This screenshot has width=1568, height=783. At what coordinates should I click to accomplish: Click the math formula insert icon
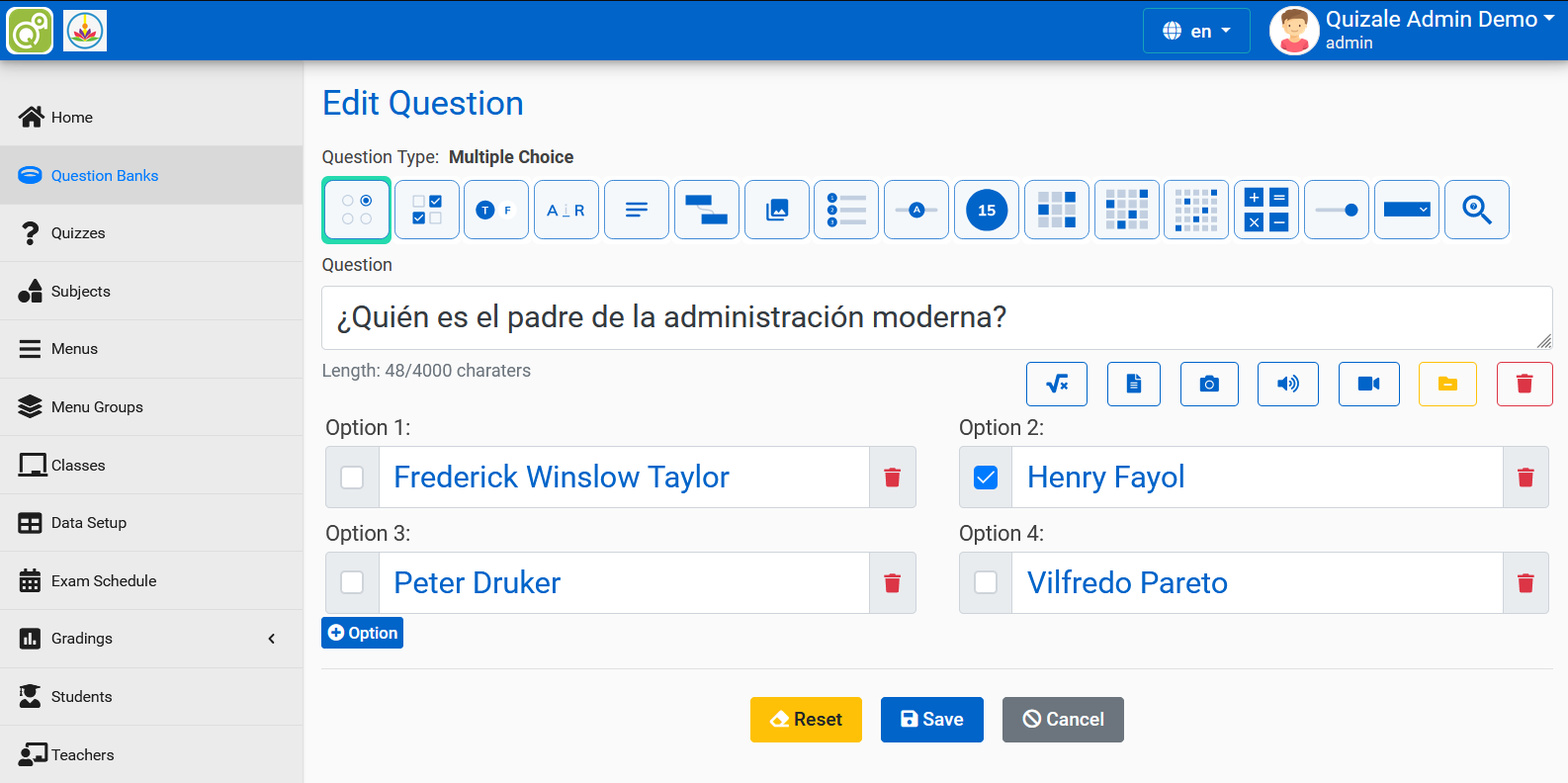[1056, 384]
